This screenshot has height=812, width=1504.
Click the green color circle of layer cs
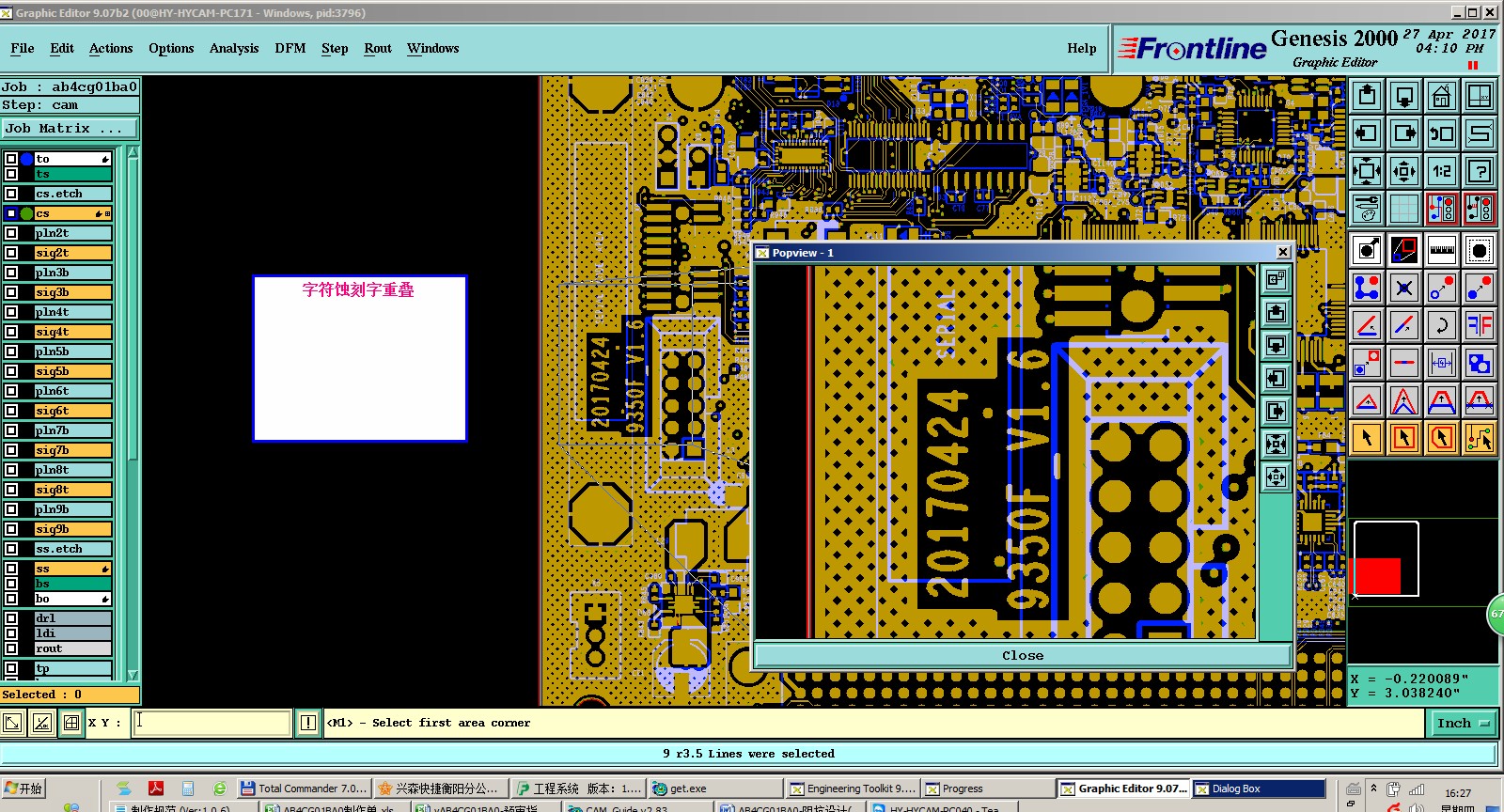pyautogui.click(x=26, y=213)
